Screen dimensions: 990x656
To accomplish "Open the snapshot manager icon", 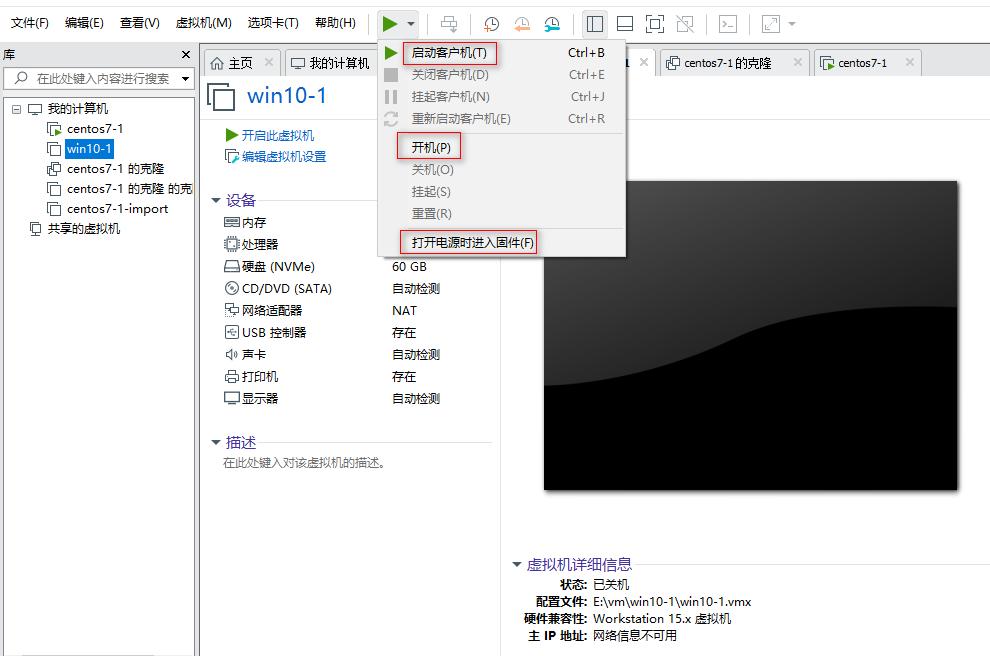I will pyautogui.click(x=551, y=23).
